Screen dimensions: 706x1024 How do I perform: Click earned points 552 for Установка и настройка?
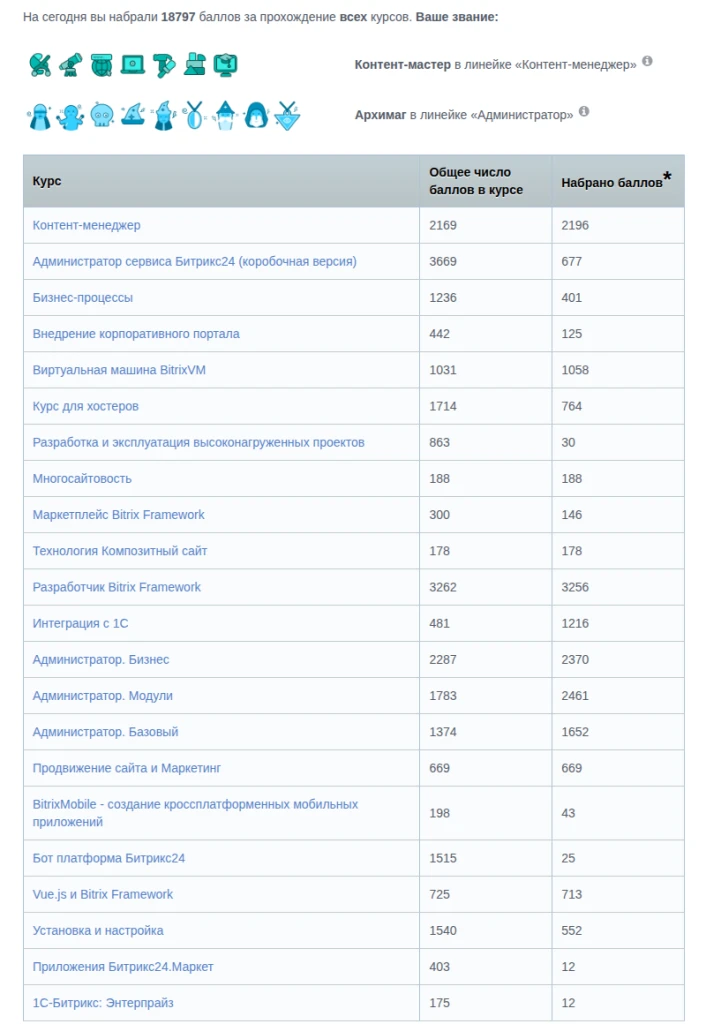click(x=571, y=931)
